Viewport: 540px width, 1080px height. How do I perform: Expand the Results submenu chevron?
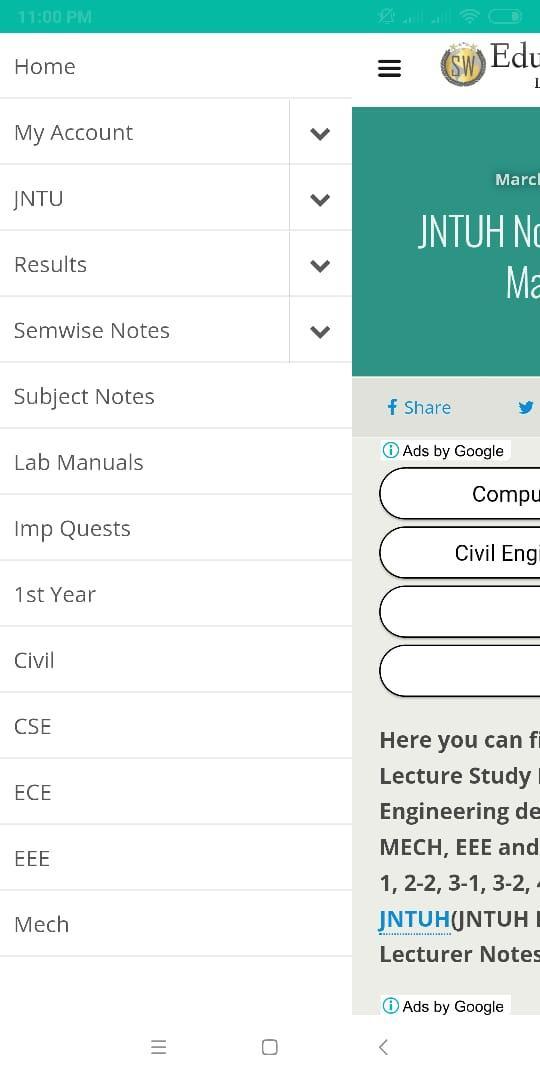[x=320, y=266]
